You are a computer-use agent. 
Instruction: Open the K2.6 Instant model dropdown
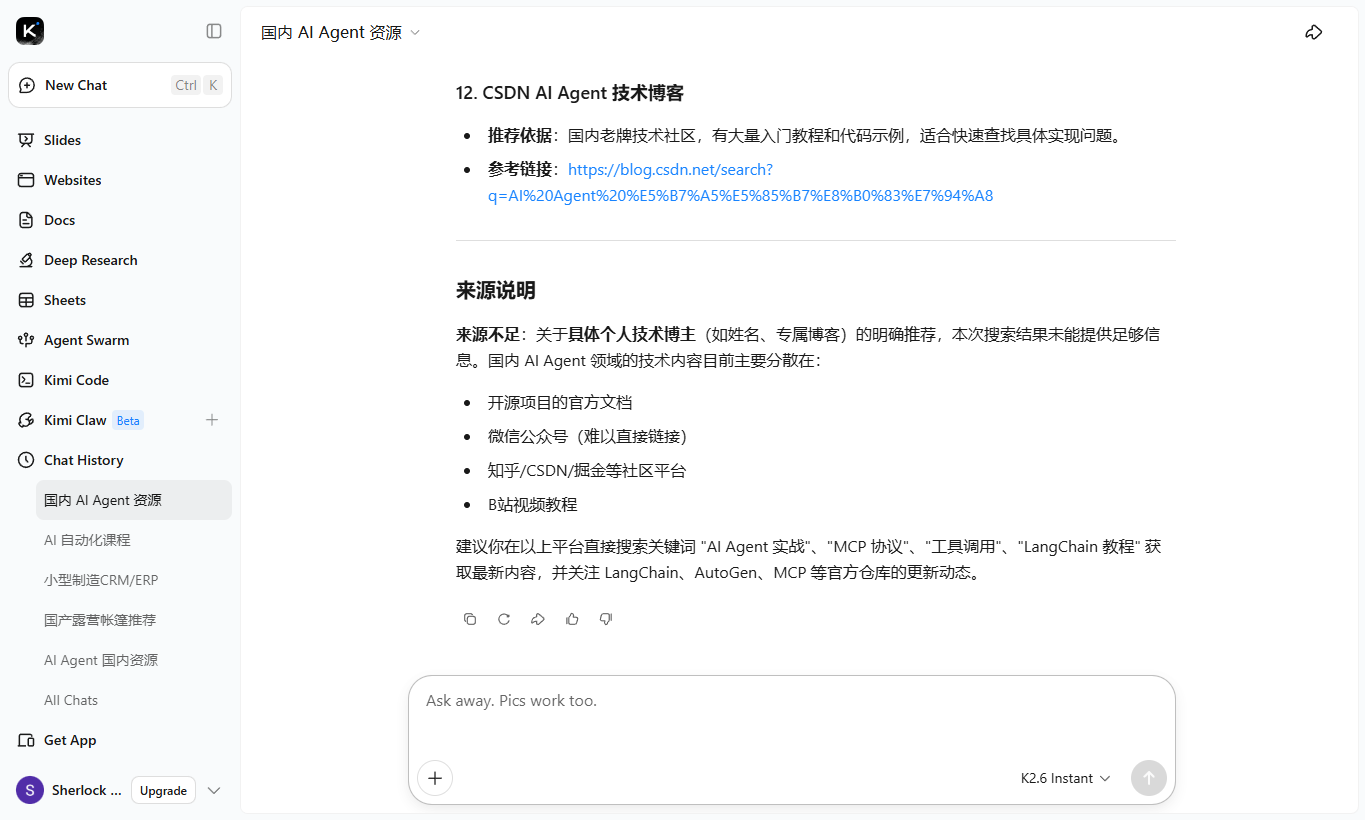tap(1065, 778)
